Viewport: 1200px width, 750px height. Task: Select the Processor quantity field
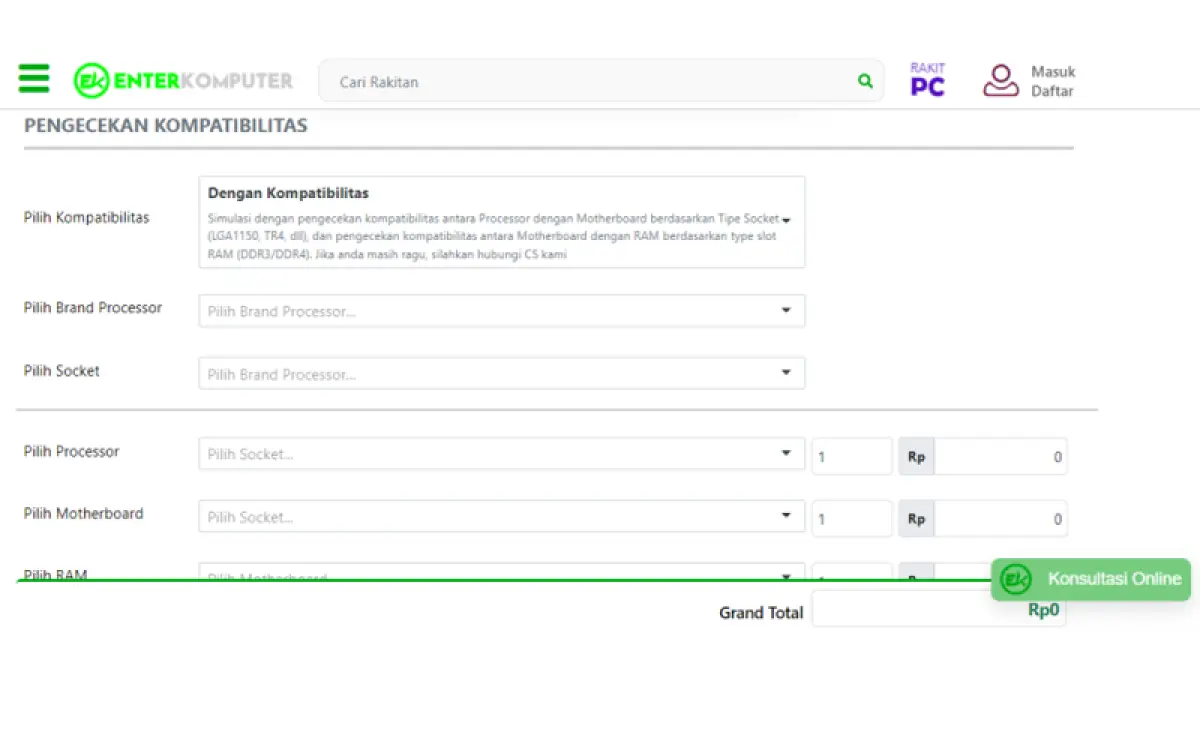(x=851, y=456)
